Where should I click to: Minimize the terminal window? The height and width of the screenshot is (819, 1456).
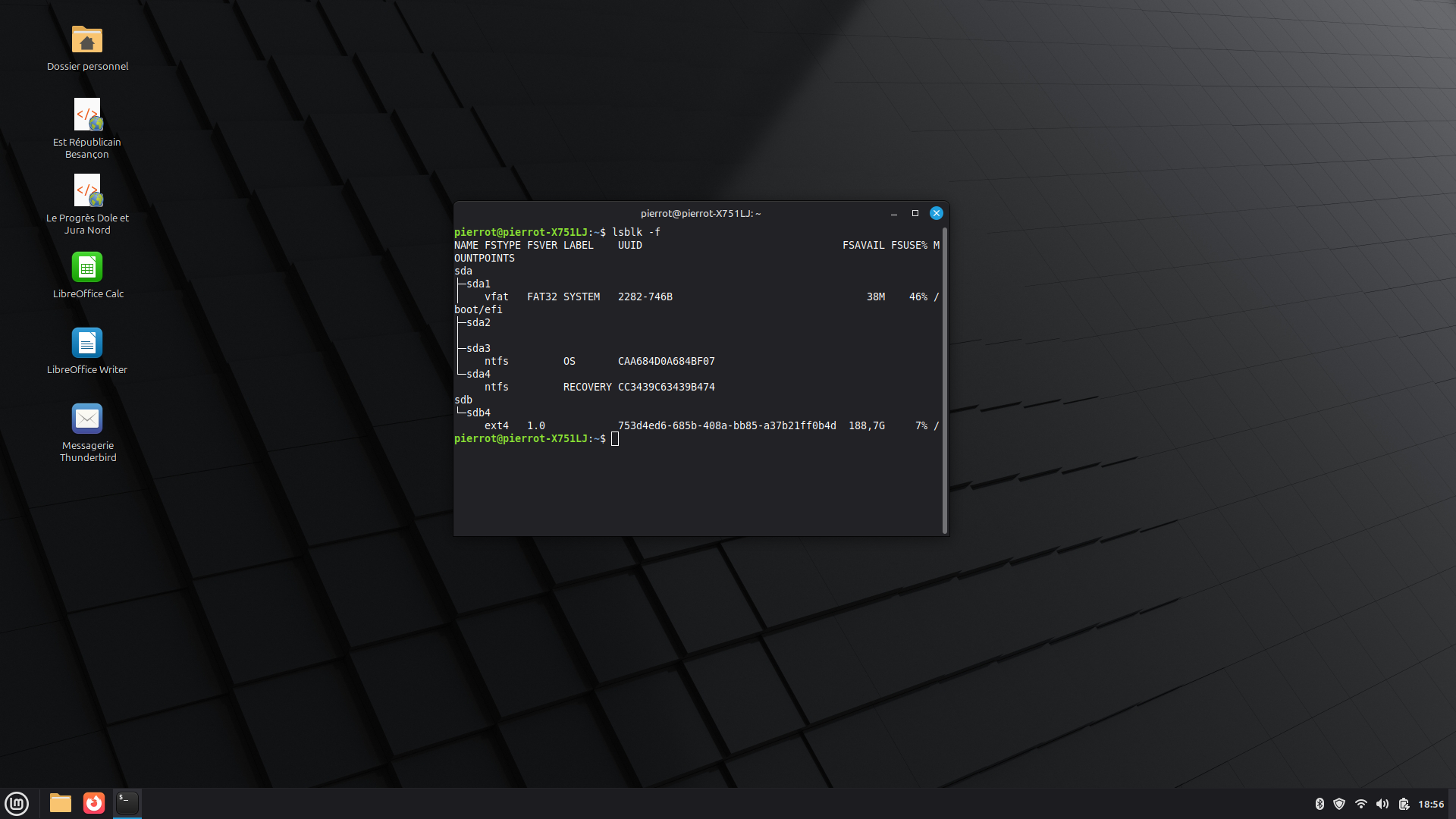point(894,213)
